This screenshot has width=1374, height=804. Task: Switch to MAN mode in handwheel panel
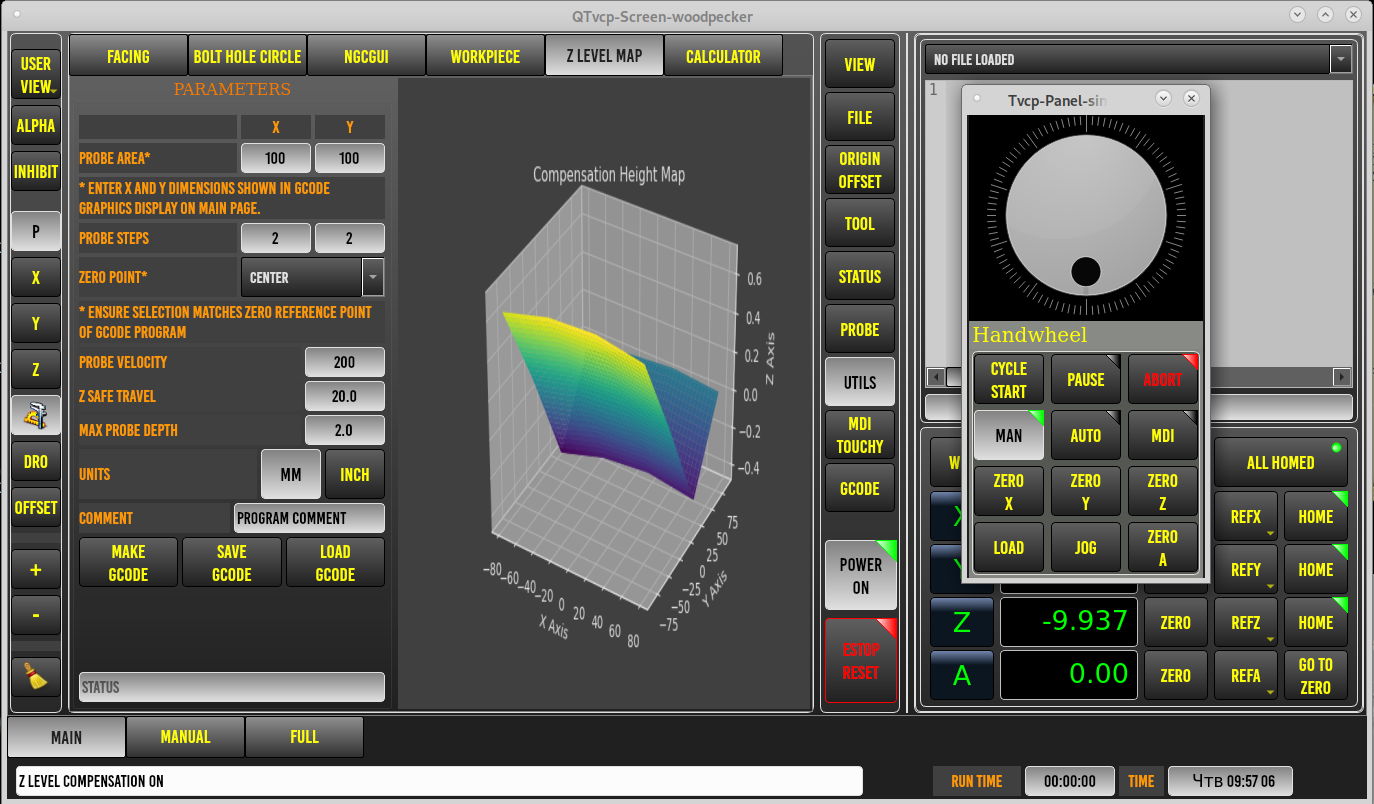coord(1009,435)
